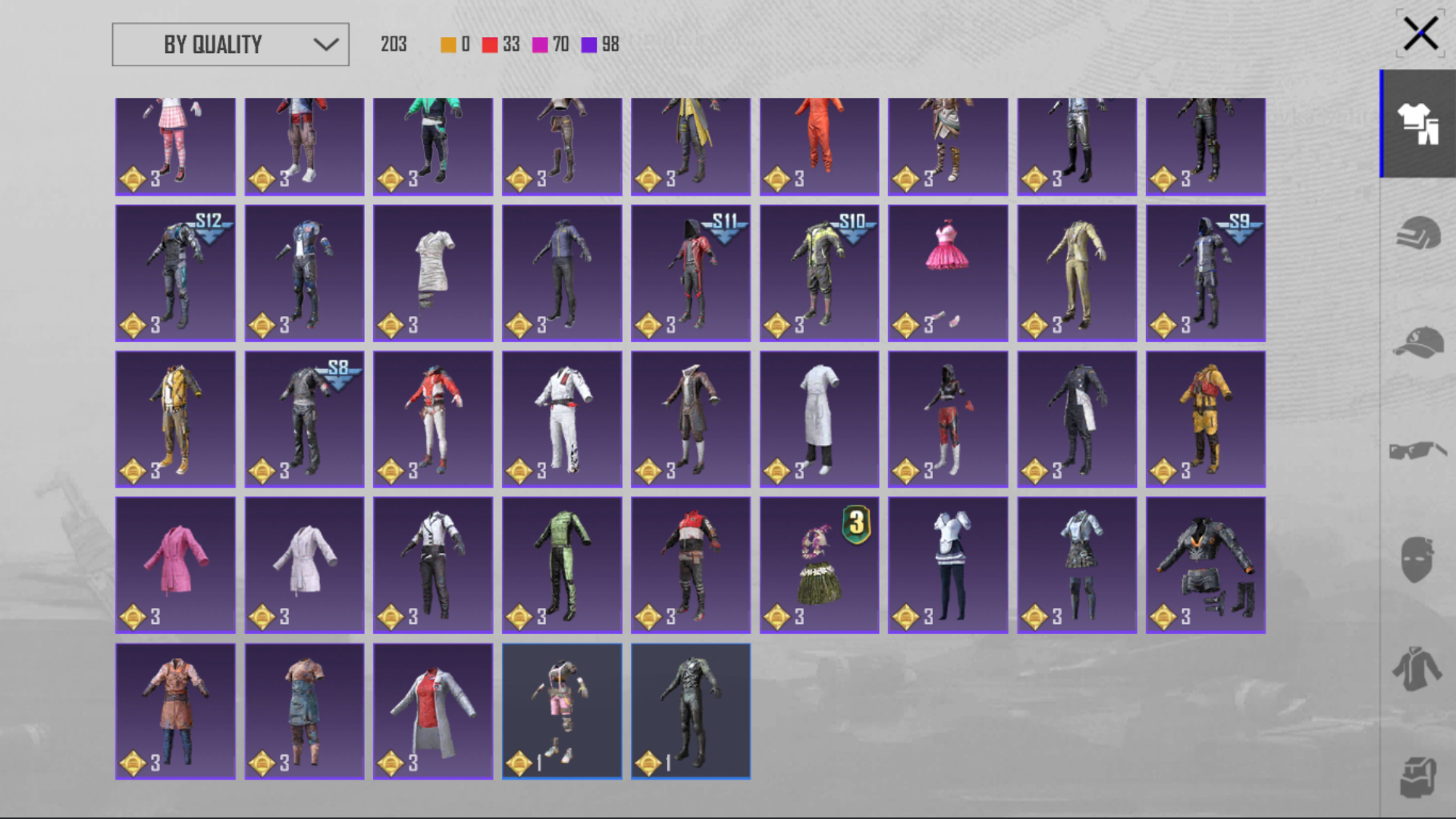Select the yellow long coat outfit
Image resolution: width=1456 pixels, height=819 pixels.
[691, 146]
